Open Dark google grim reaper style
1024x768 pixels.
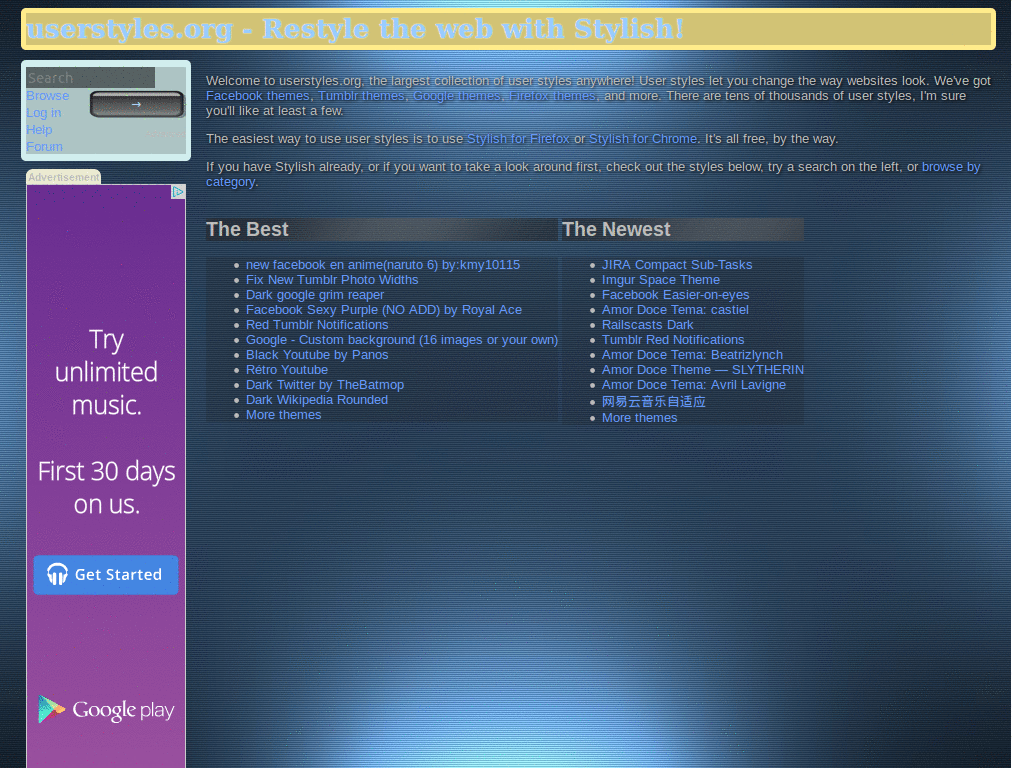pyautogui.click(x=315, y=295)
